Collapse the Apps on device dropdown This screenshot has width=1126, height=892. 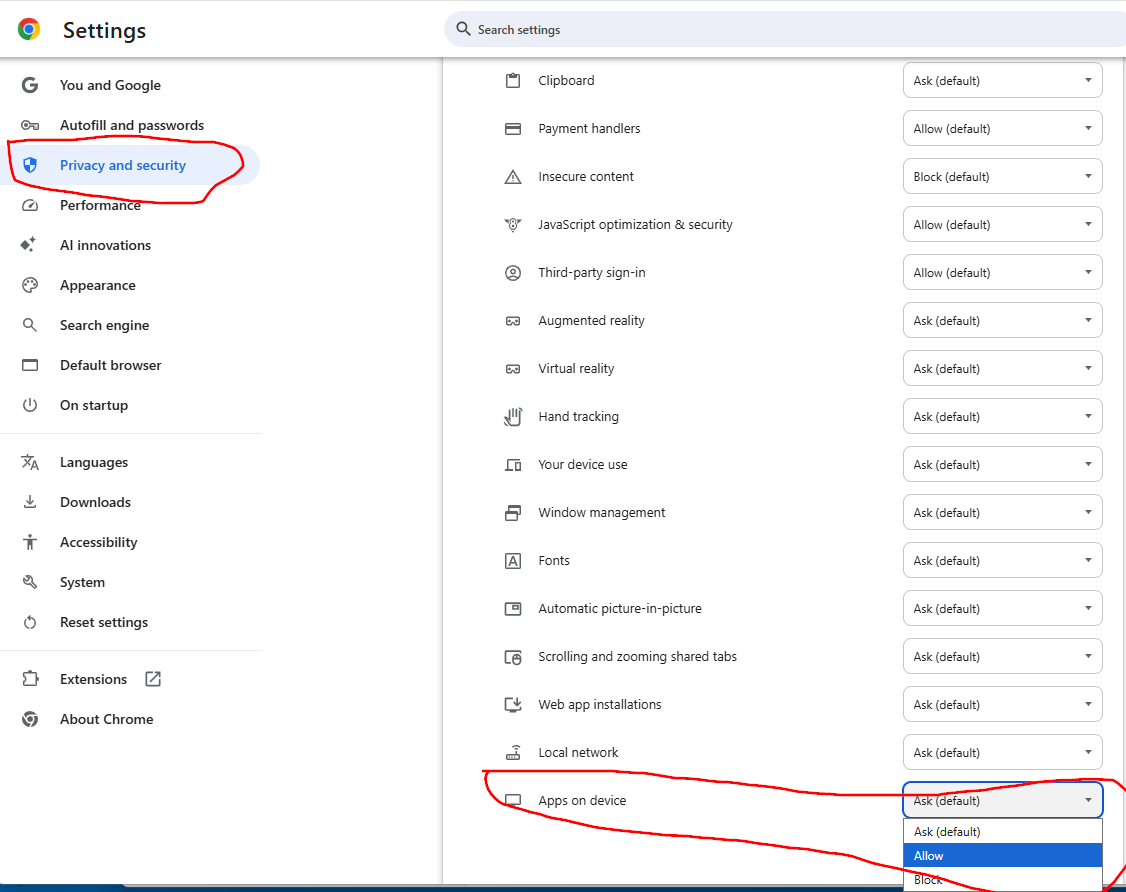[1002, 800]
